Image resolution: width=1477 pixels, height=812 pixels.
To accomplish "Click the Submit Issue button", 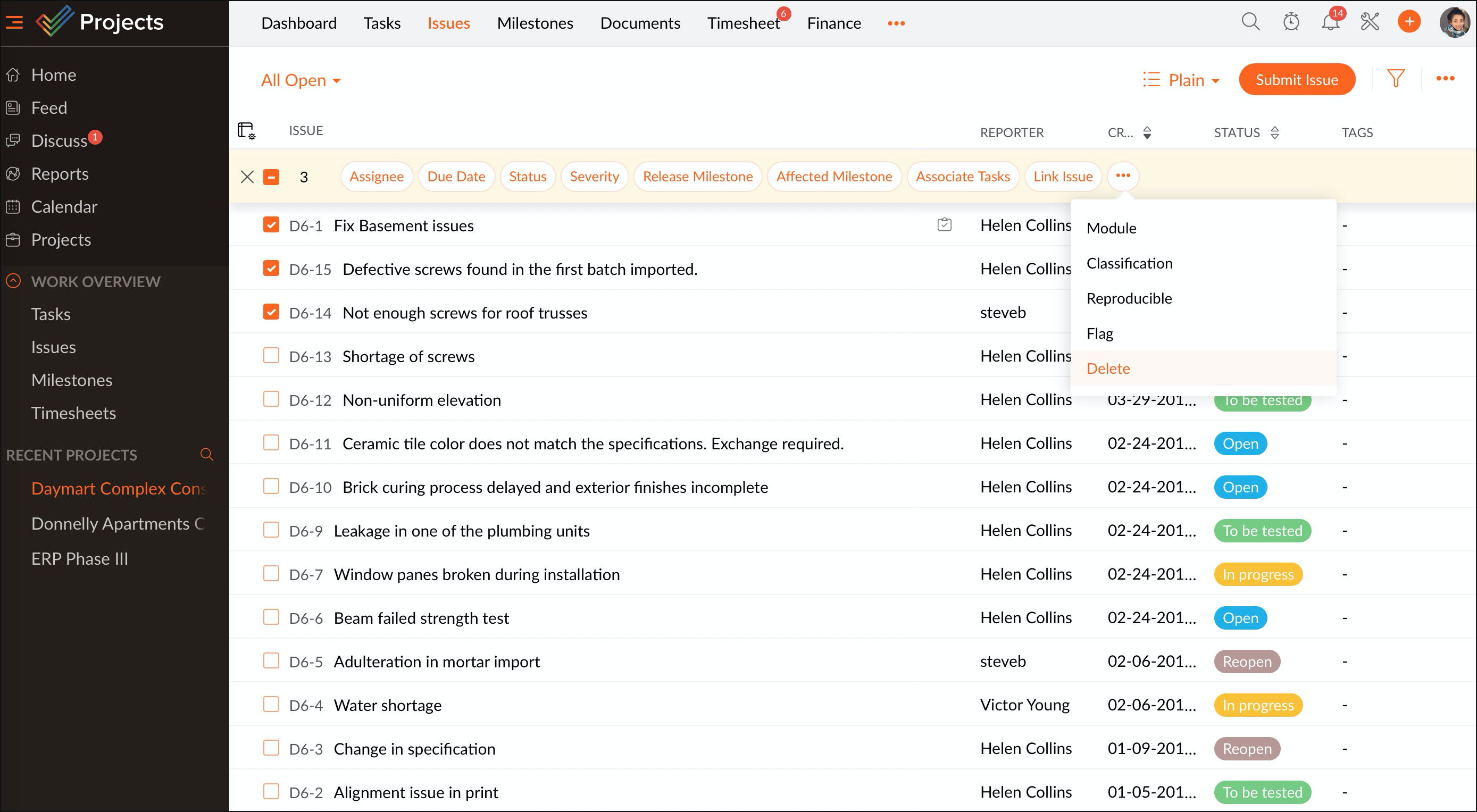I will coord(1296,80).
